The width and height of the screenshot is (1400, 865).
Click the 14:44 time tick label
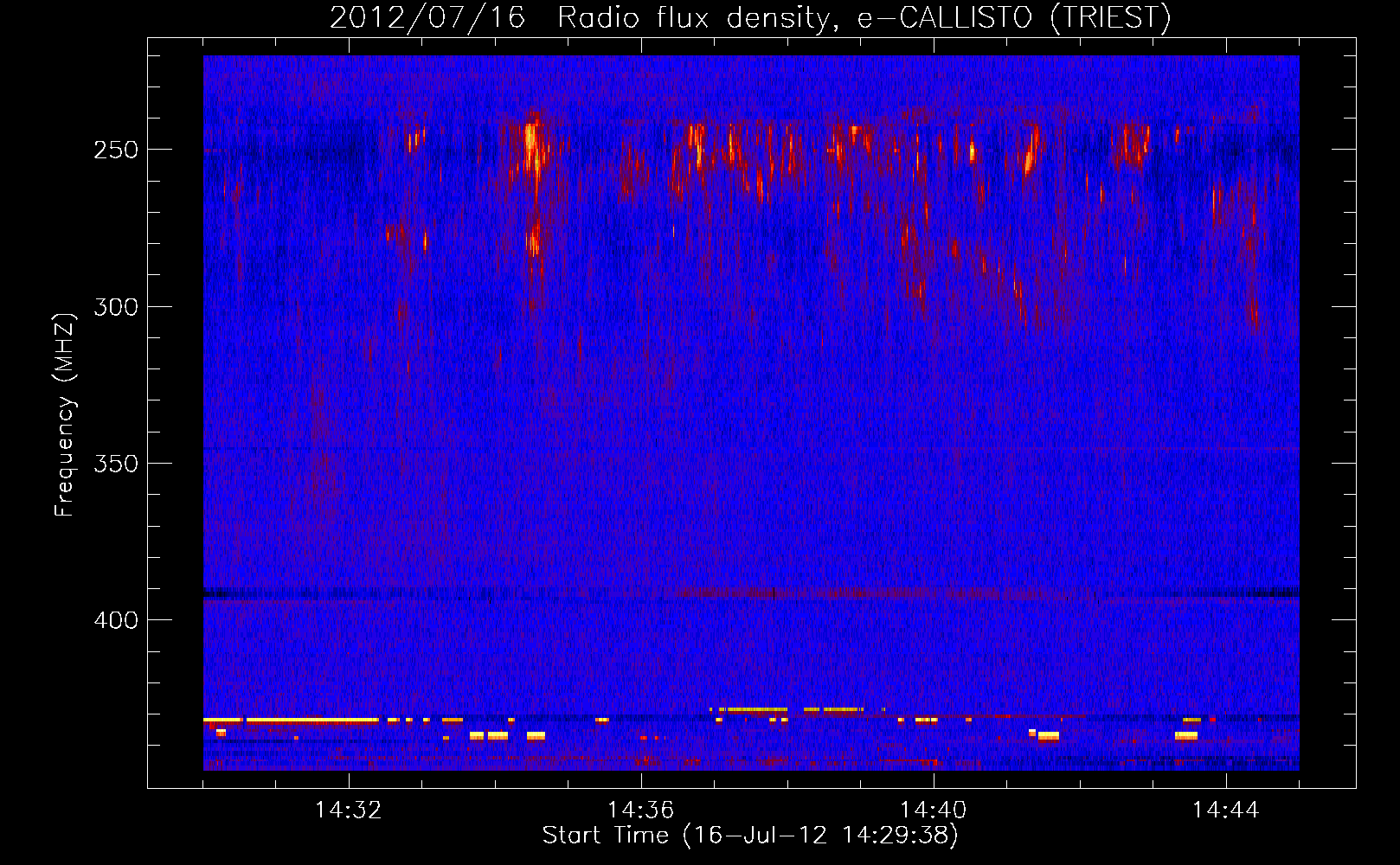click(x=1225, y=810)
